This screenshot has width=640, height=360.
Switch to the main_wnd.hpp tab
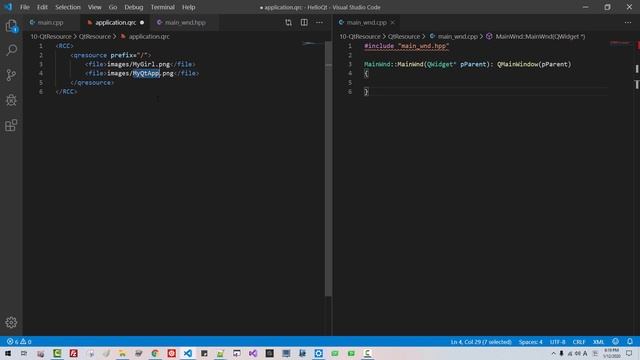coord(185,22)
